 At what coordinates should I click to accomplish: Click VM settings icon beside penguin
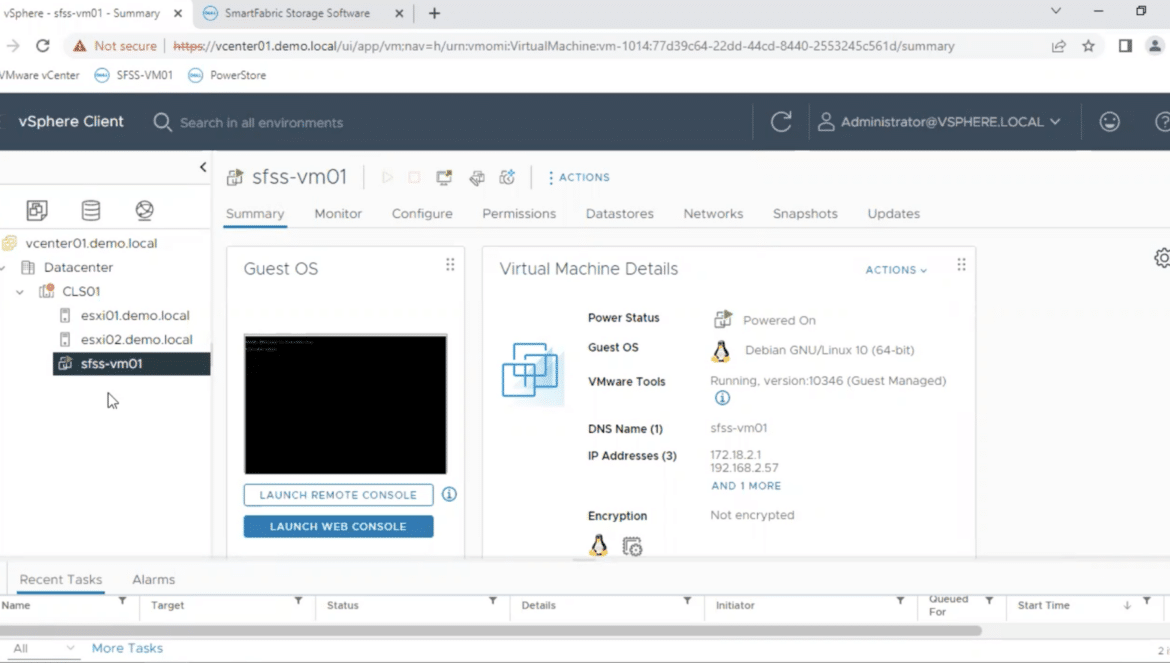pos(632,547)
